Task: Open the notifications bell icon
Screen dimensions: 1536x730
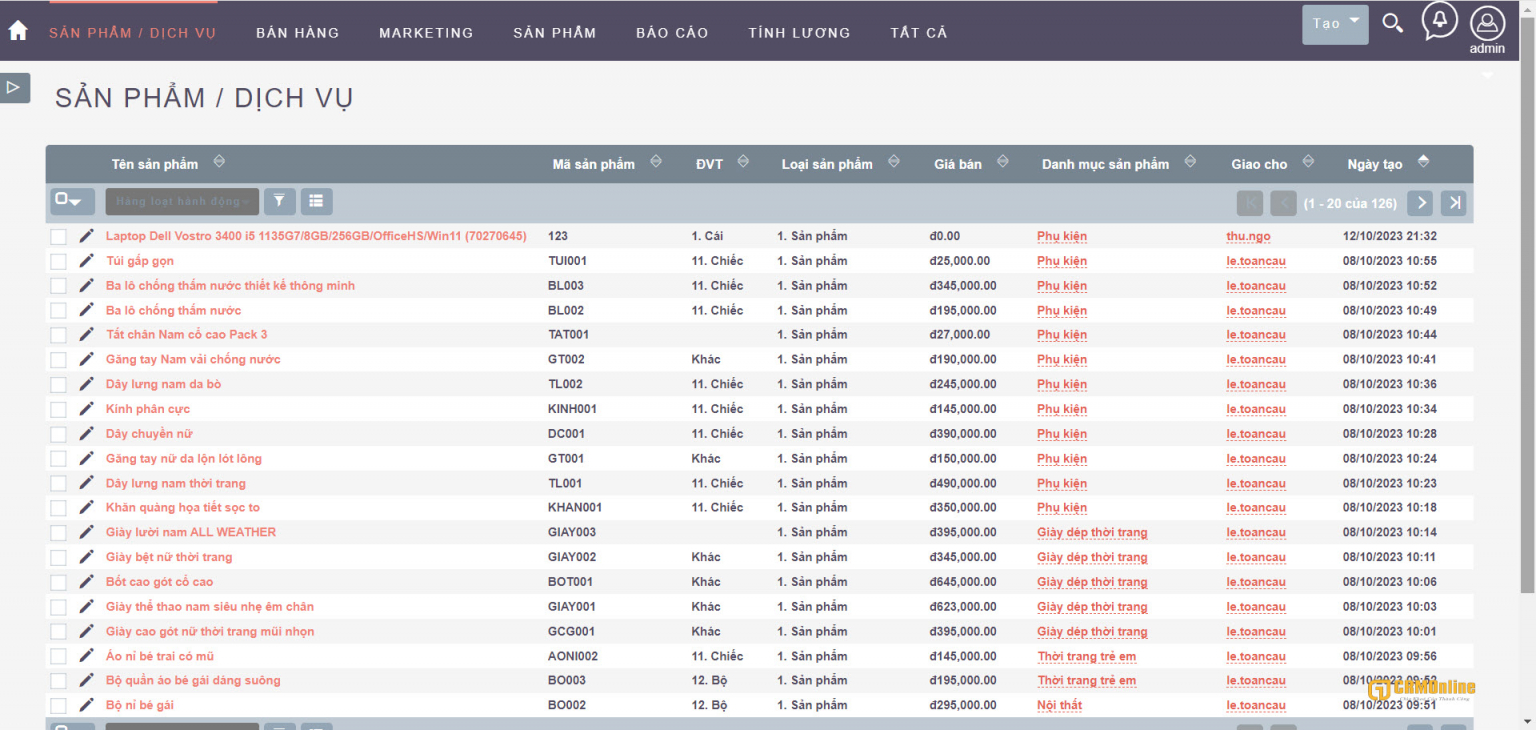Action: pyautogui.click(x=1439, y=21)
